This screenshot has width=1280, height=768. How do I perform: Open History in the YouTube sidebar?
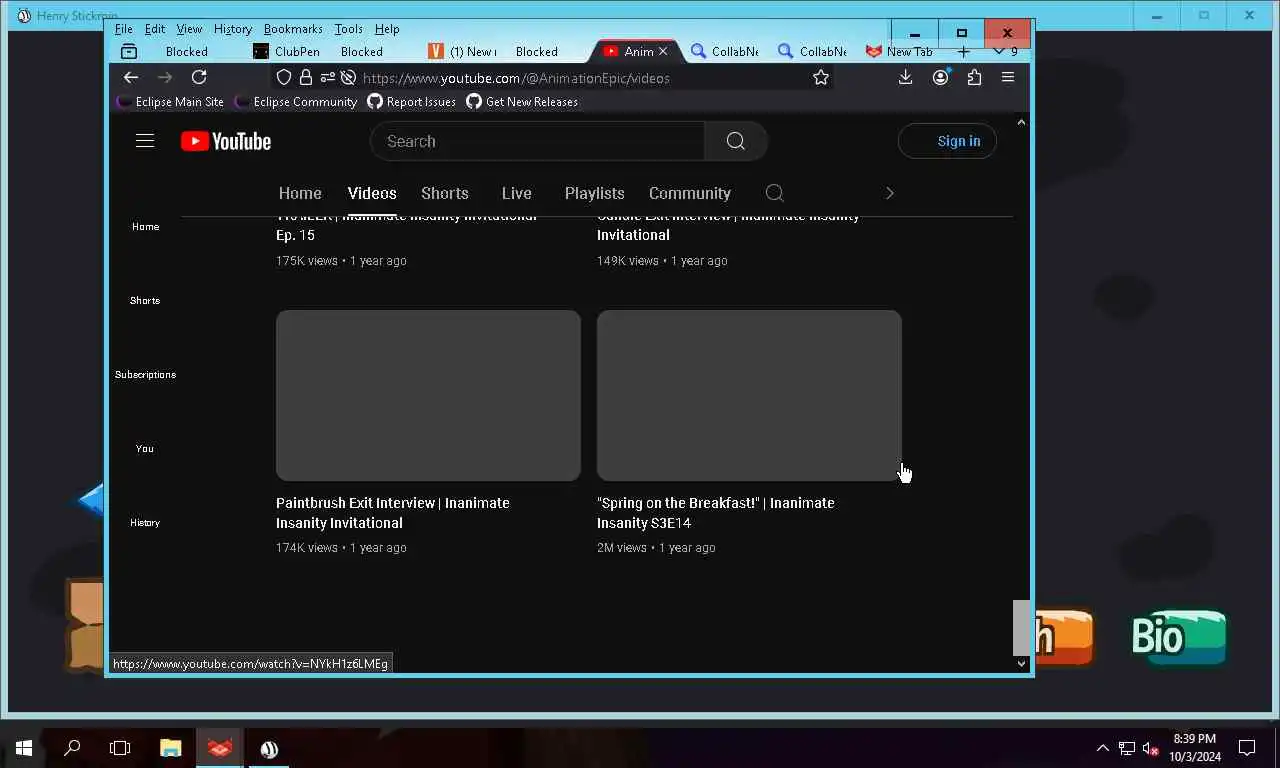pos(145,522)
